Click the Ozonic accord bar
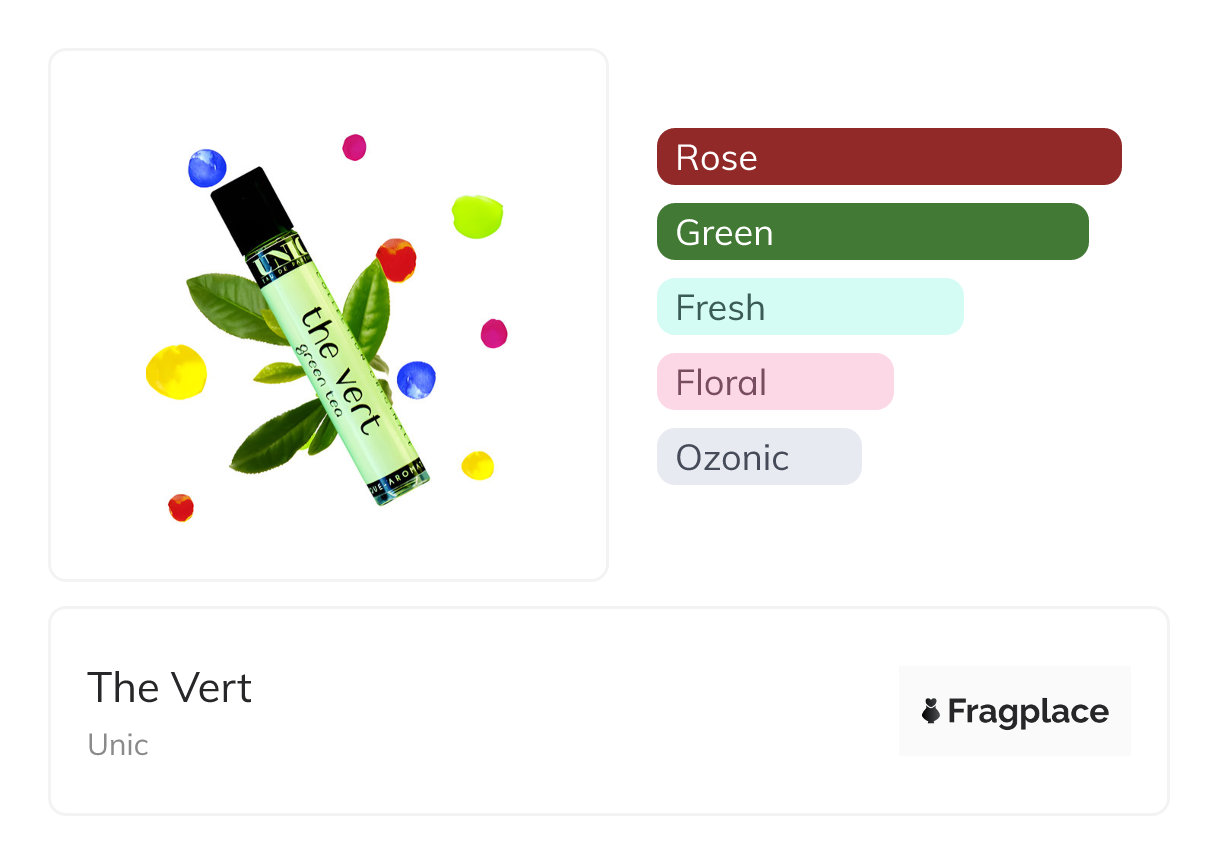The width and height of the screenshot is (1218, 864). pyautogui.click(x=759, y=457)
